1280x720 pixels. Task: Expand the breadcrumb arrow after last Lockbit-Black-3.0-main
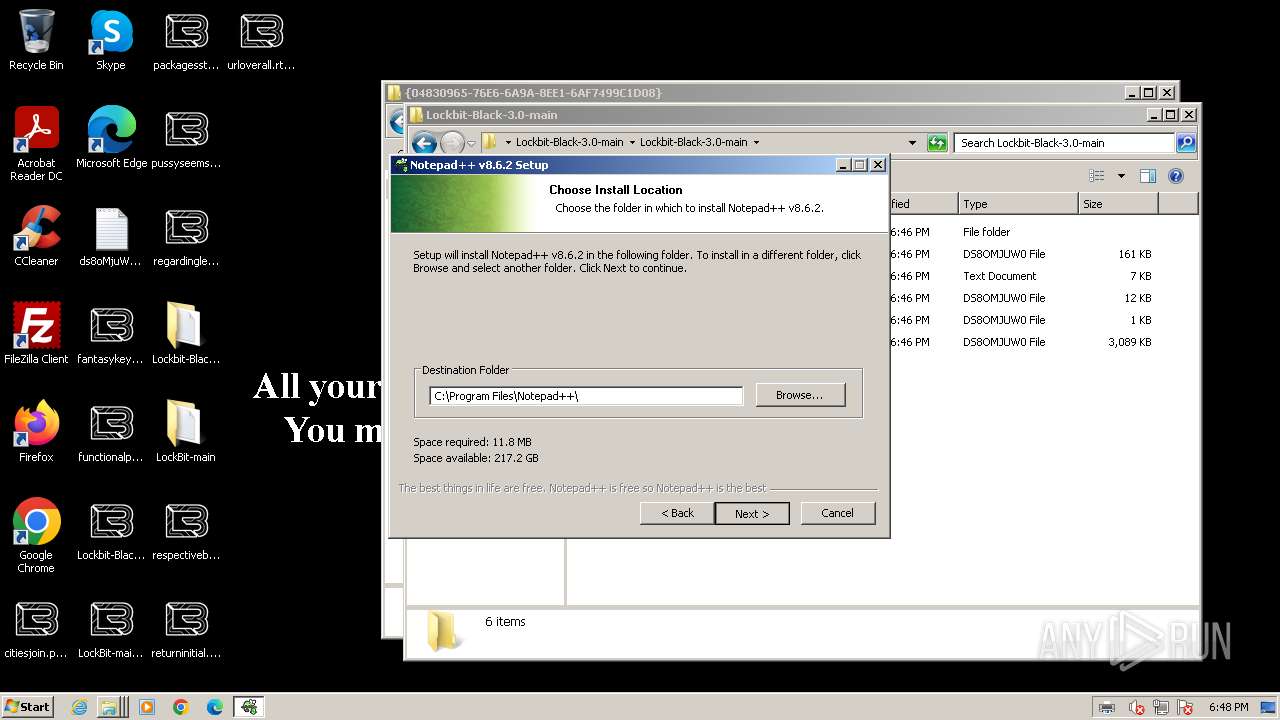[756, 143]
